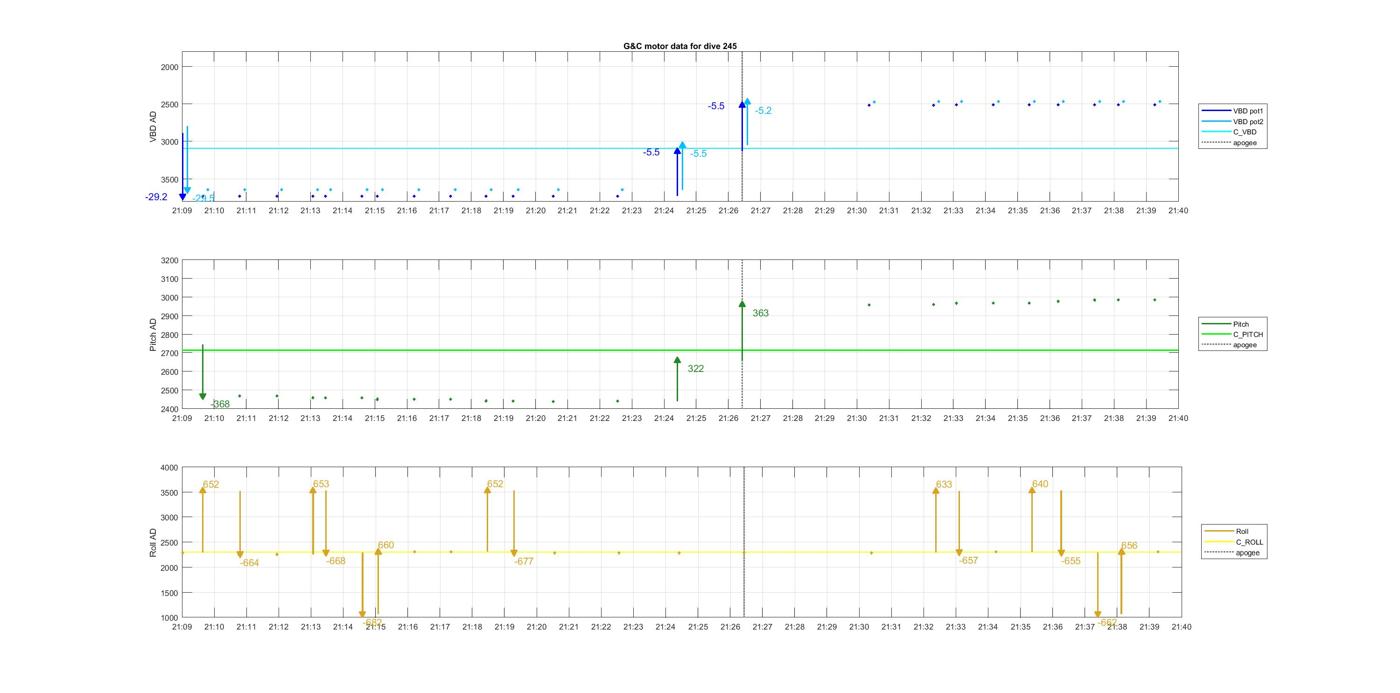1400x693 pixels.
Task: Click the "653" roll annotation
Action: pos(321,484)
